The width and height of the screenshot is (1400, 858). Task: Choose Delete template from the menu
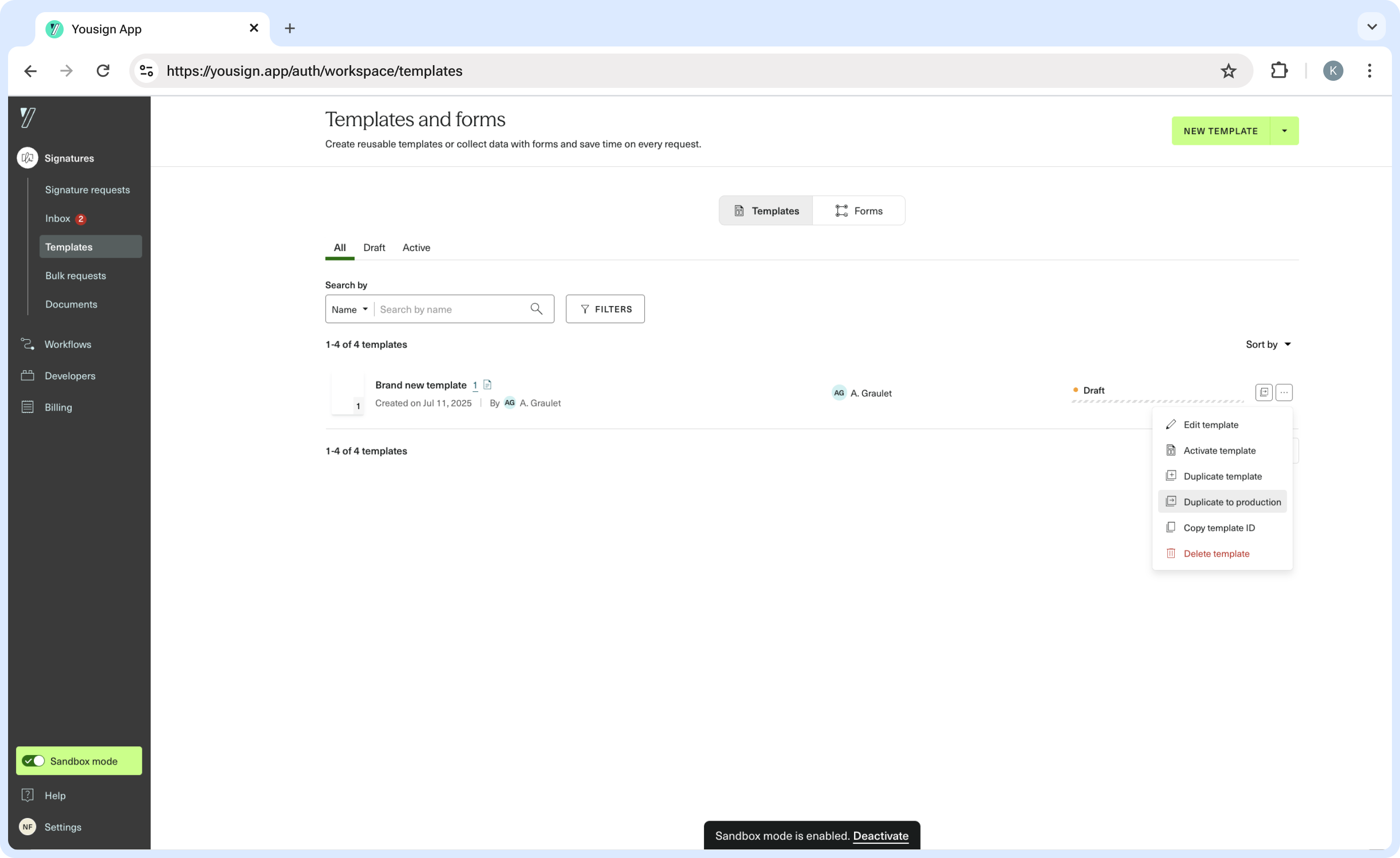point(1216,553)
